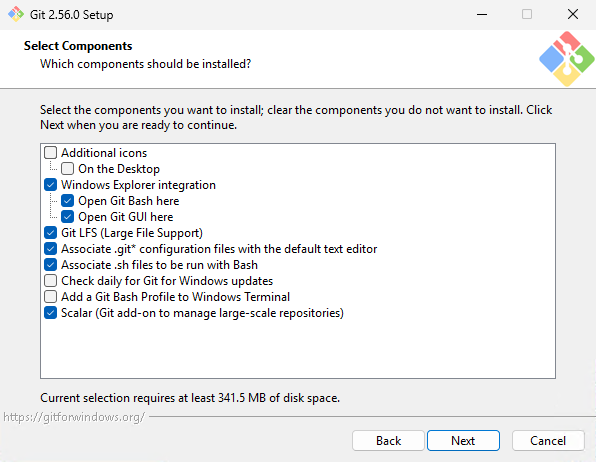Minimize the Git Setup window
The image size is (596, 462).
click(x=482, y=14)
